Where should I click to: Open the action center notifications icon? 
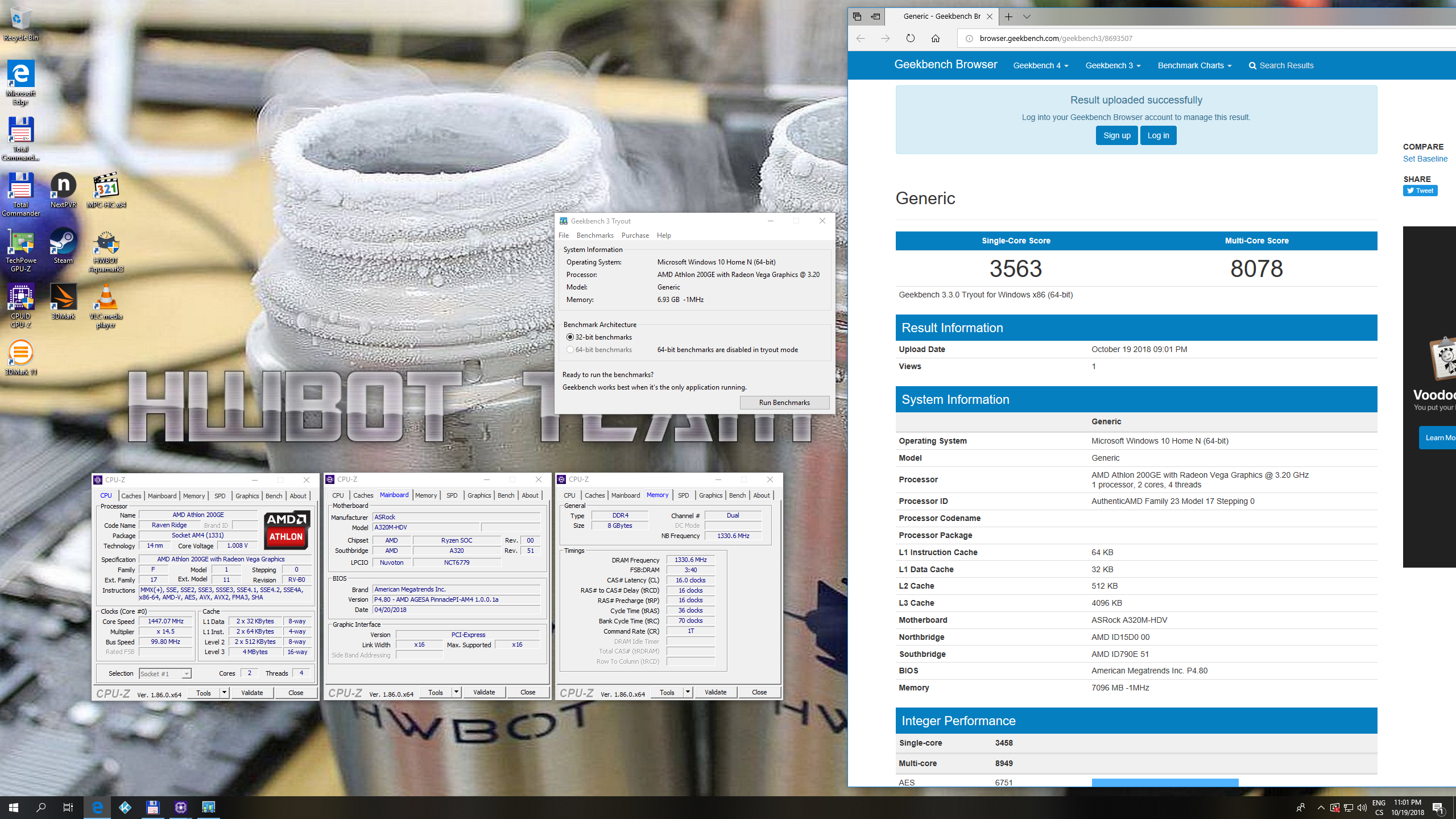(1438, 808)
